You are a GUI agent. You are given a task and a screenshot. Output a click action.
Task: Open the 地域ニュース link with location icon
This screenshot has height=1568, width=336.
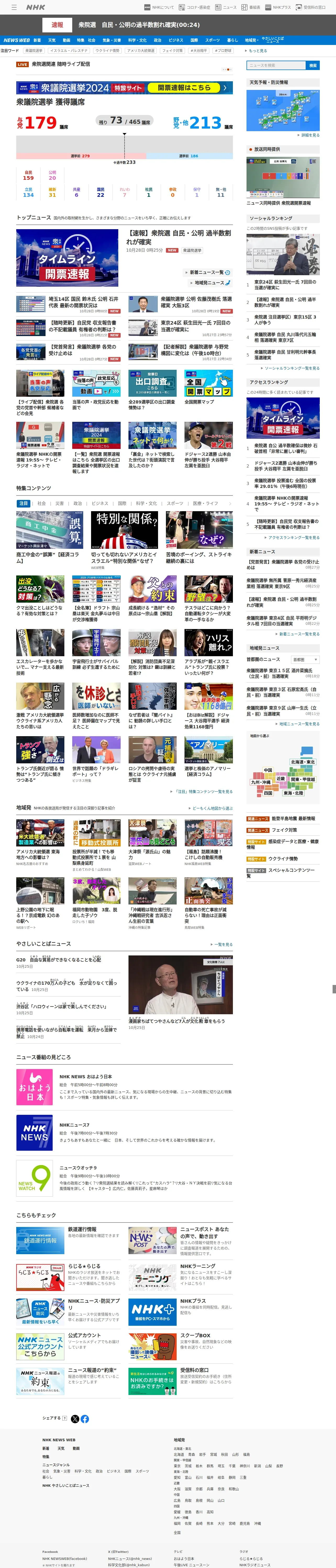(x=211, y=283)
